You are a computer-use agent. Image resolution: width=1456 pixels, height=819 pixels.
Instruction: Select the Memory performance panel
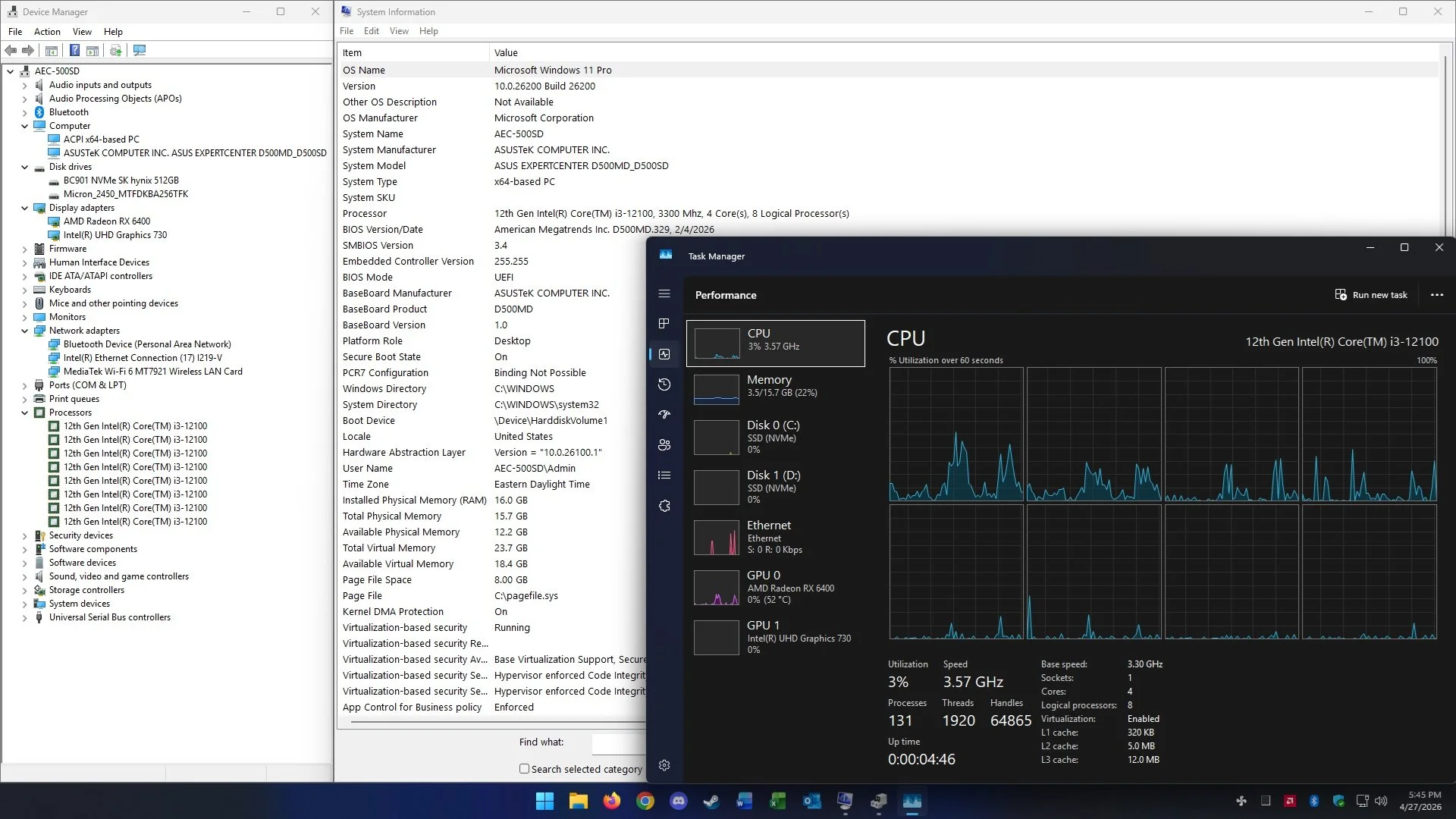[775, 389]
